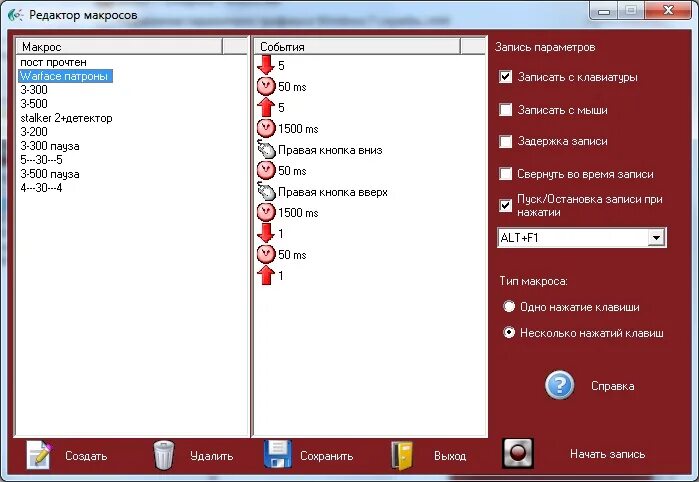
Task: Minimize the Редактор макросов window
Action: click(604, 11)
